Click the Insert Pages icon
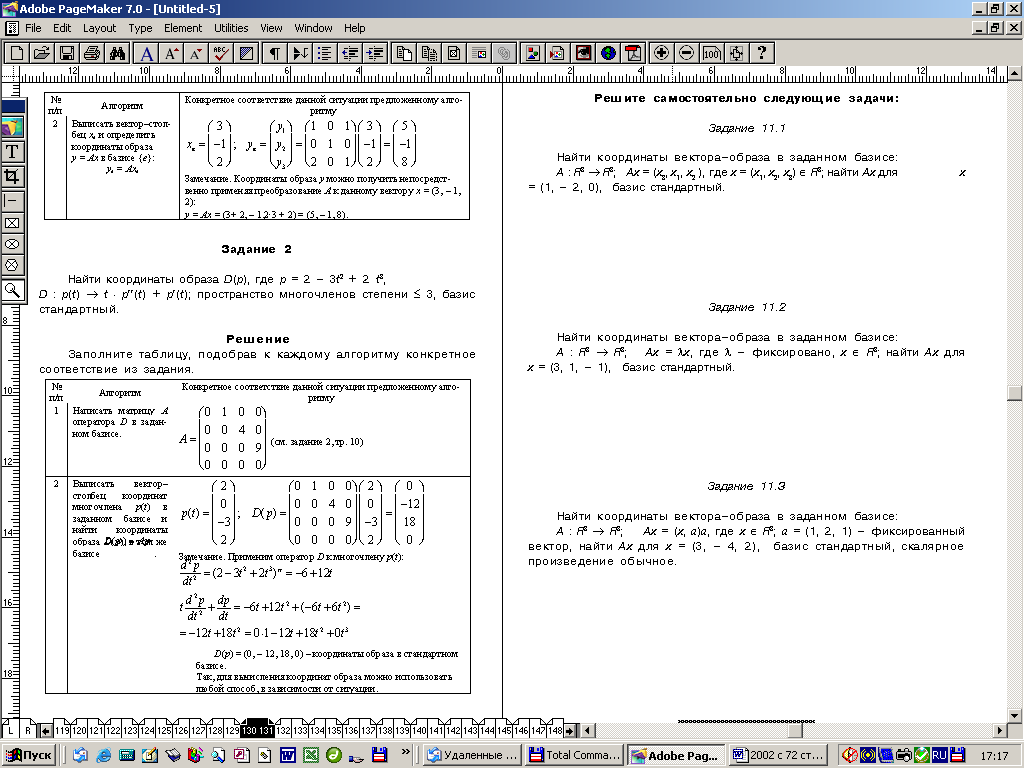 click(404, 53)
